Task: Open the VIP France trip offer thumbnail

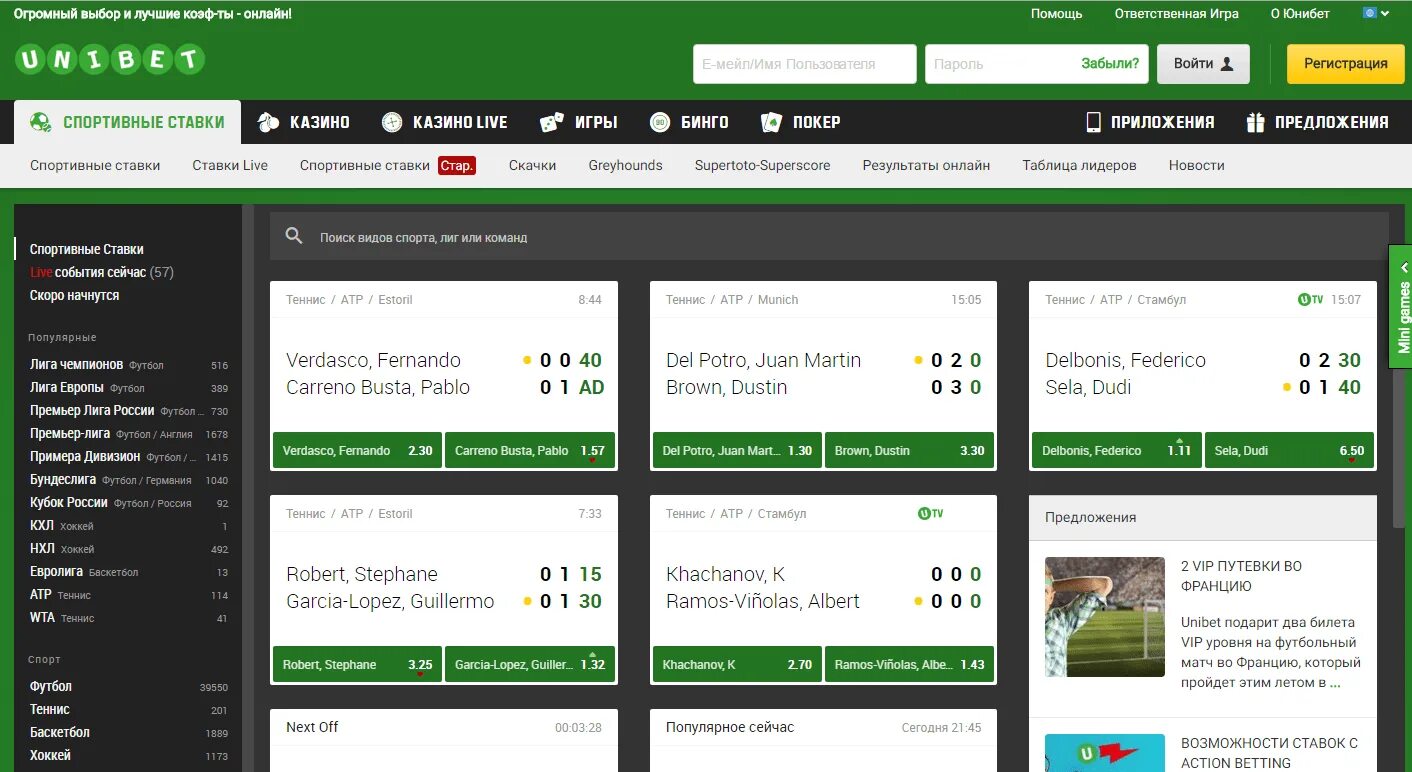Action: pyautogui.click(x=1105, y=617)
